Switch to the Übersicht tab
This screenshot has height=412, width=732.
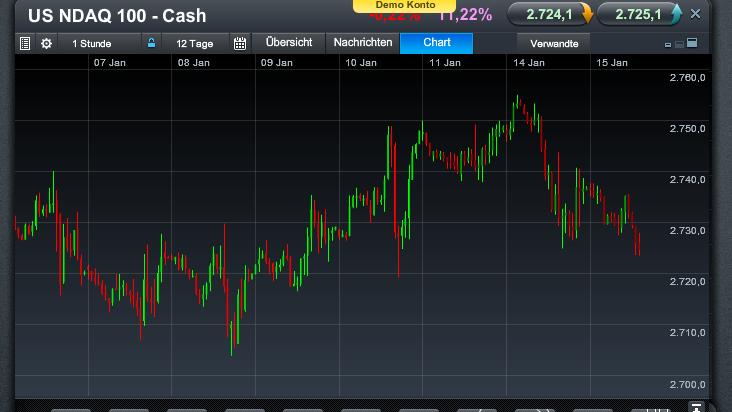[x=289, y=43]
